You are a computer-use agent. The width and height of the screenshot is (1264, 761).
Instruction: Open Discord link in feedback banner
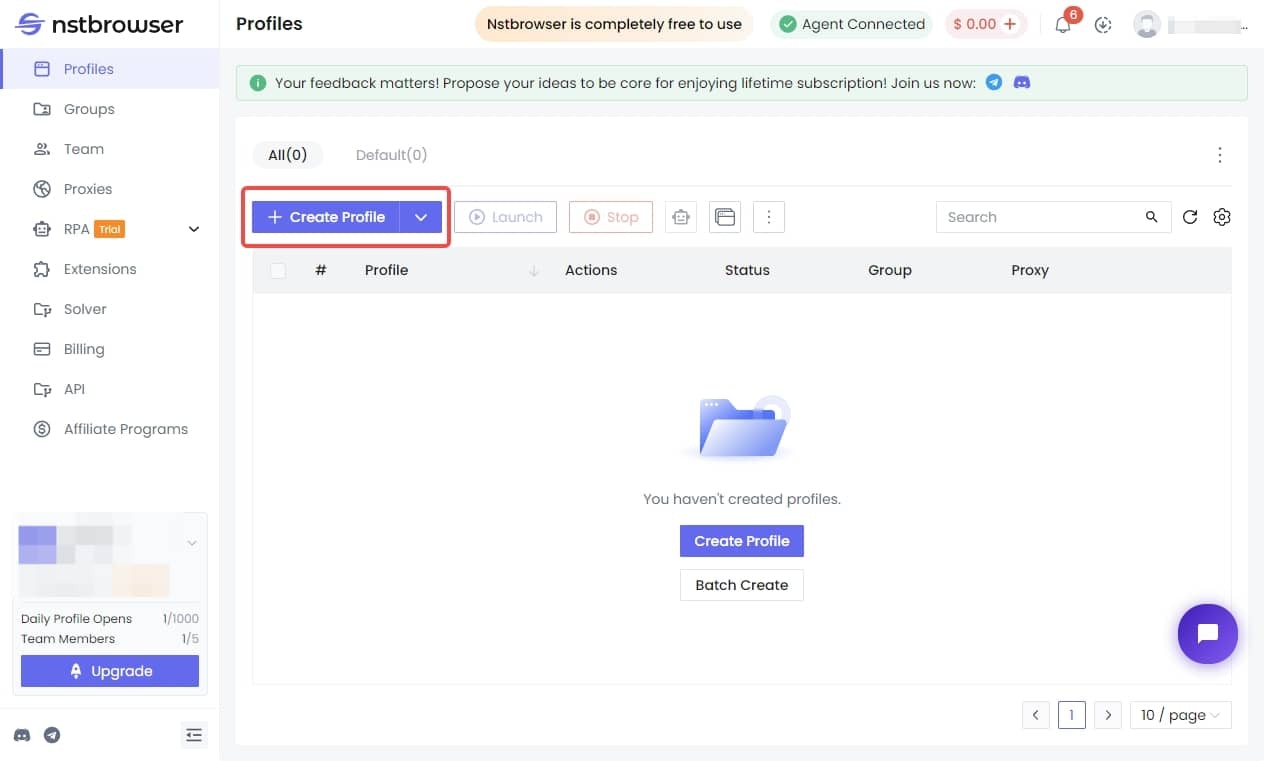(1022, 83)
